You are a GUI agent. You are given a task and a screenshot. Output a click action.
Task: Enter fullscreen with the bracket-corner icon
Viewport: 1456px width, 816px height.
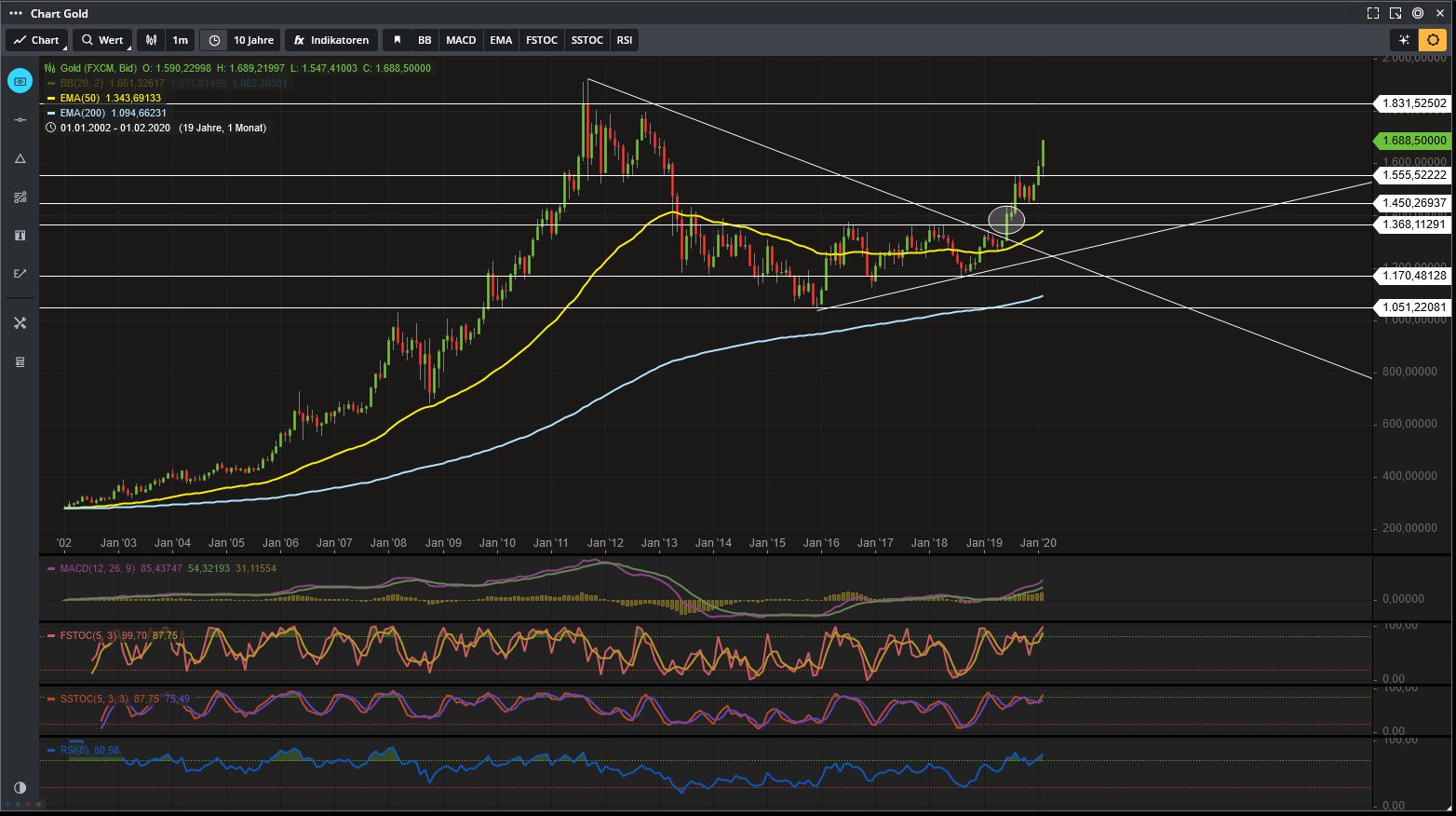[x=1372, y=13]
